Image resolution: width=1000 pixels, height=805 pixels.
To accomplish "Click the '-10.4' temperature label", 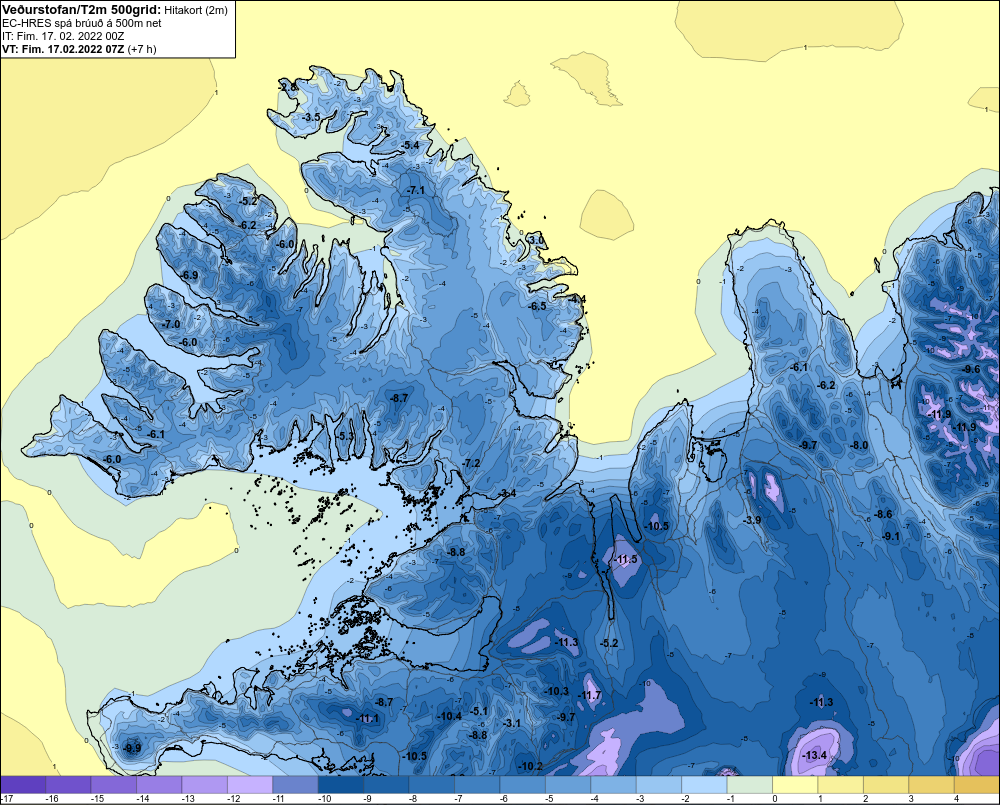I will (x=449, y=716).
